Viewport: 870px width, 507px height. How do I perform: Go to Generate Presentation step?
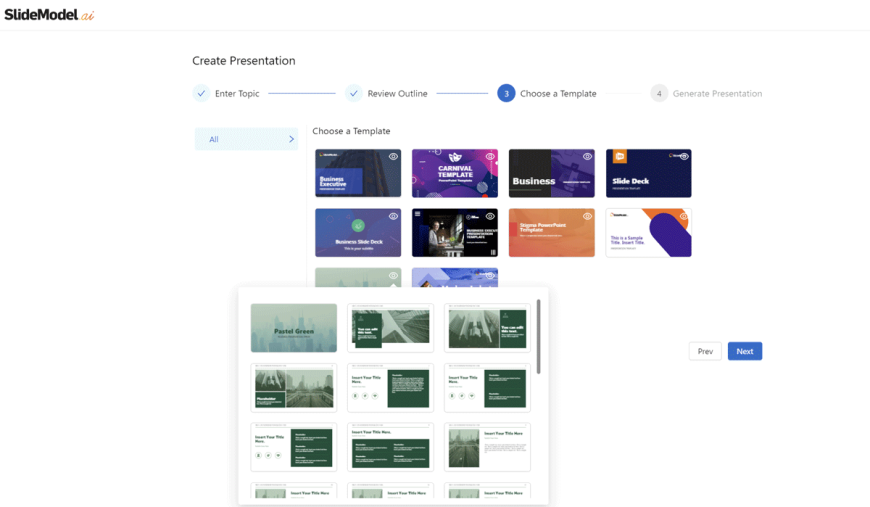tap(716, 94)
